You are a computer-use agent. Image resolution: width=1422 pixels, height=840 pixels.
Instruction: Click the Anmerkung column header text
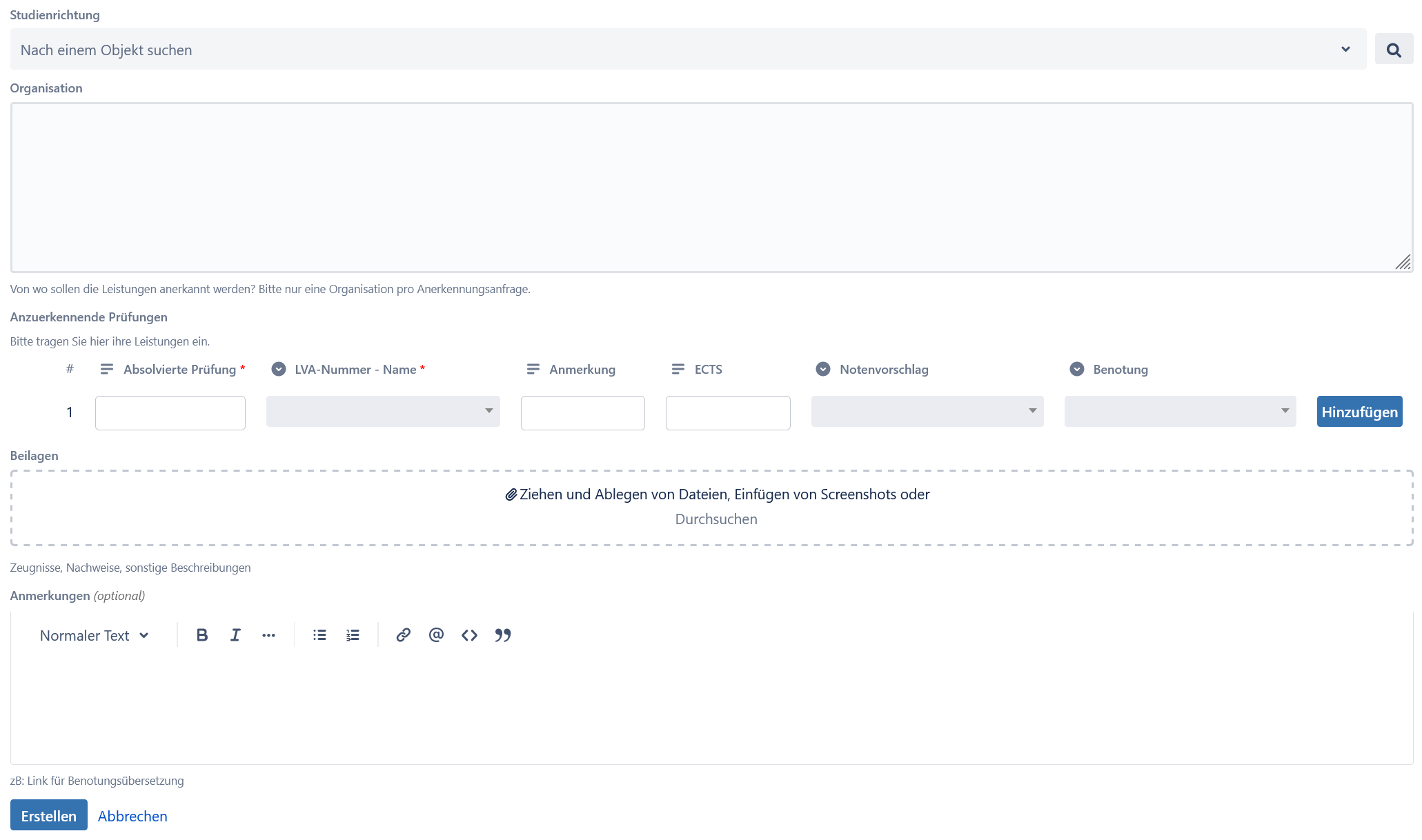coord(582,370)
